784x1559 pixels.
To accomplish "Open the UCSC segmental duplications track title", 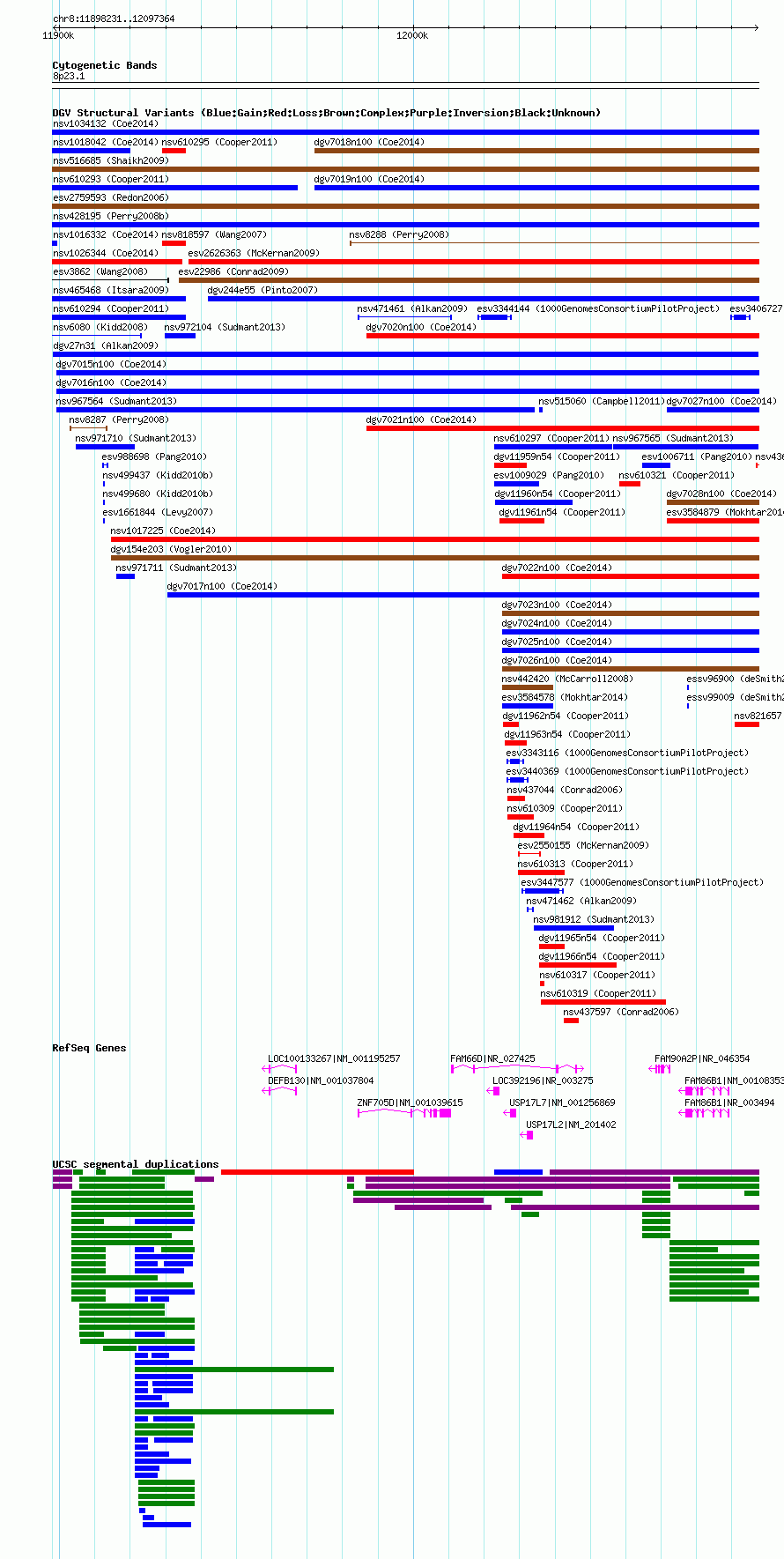I will click(136, 1164).
